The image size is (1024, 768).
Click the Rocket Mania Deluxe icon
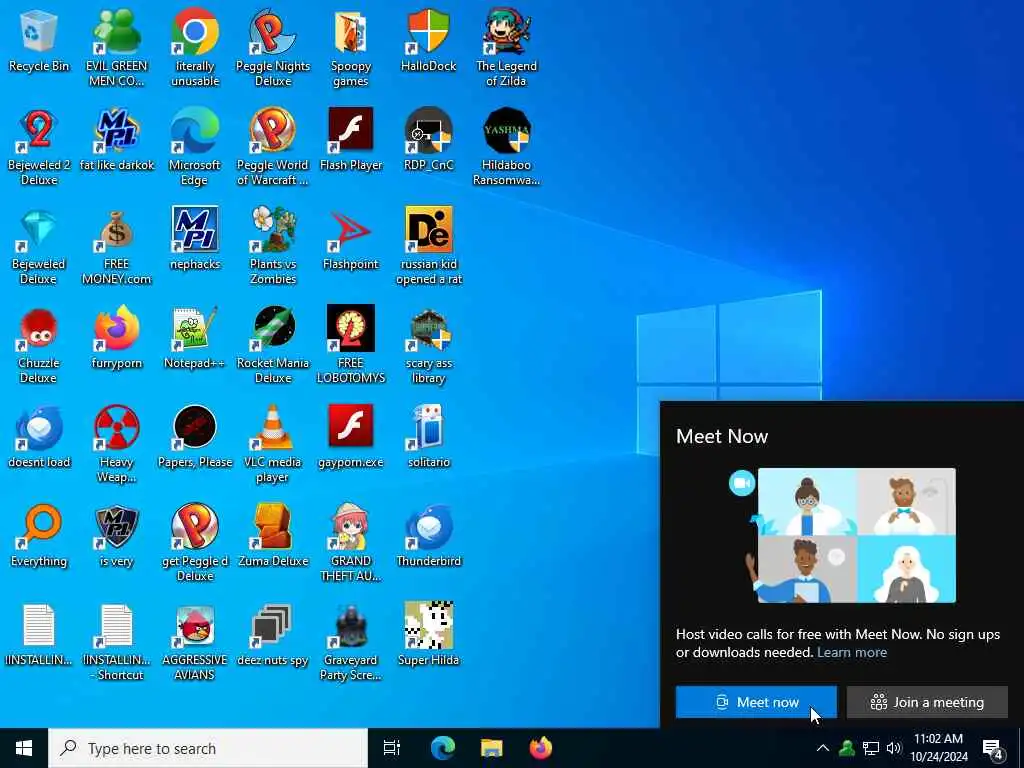click(x=272, y=345)
